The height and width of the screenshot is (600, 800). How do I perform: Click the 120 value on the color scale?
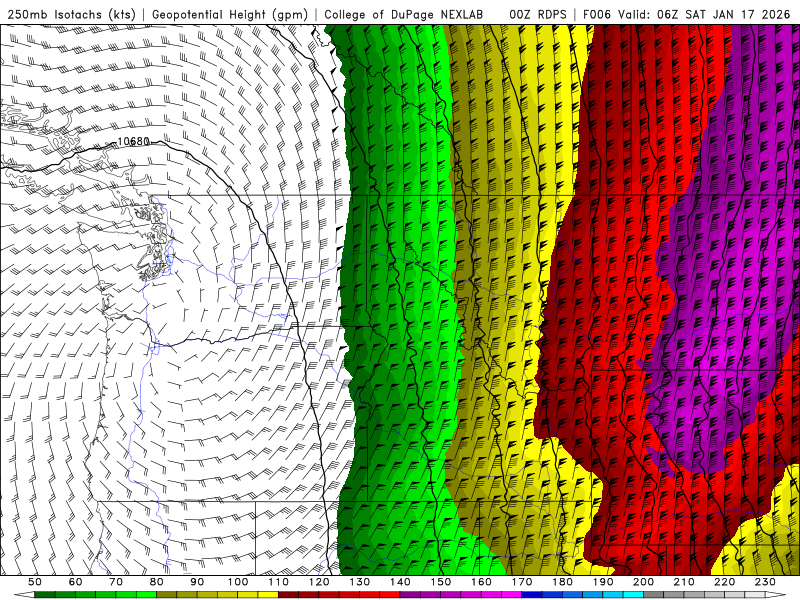click(319, 582)
